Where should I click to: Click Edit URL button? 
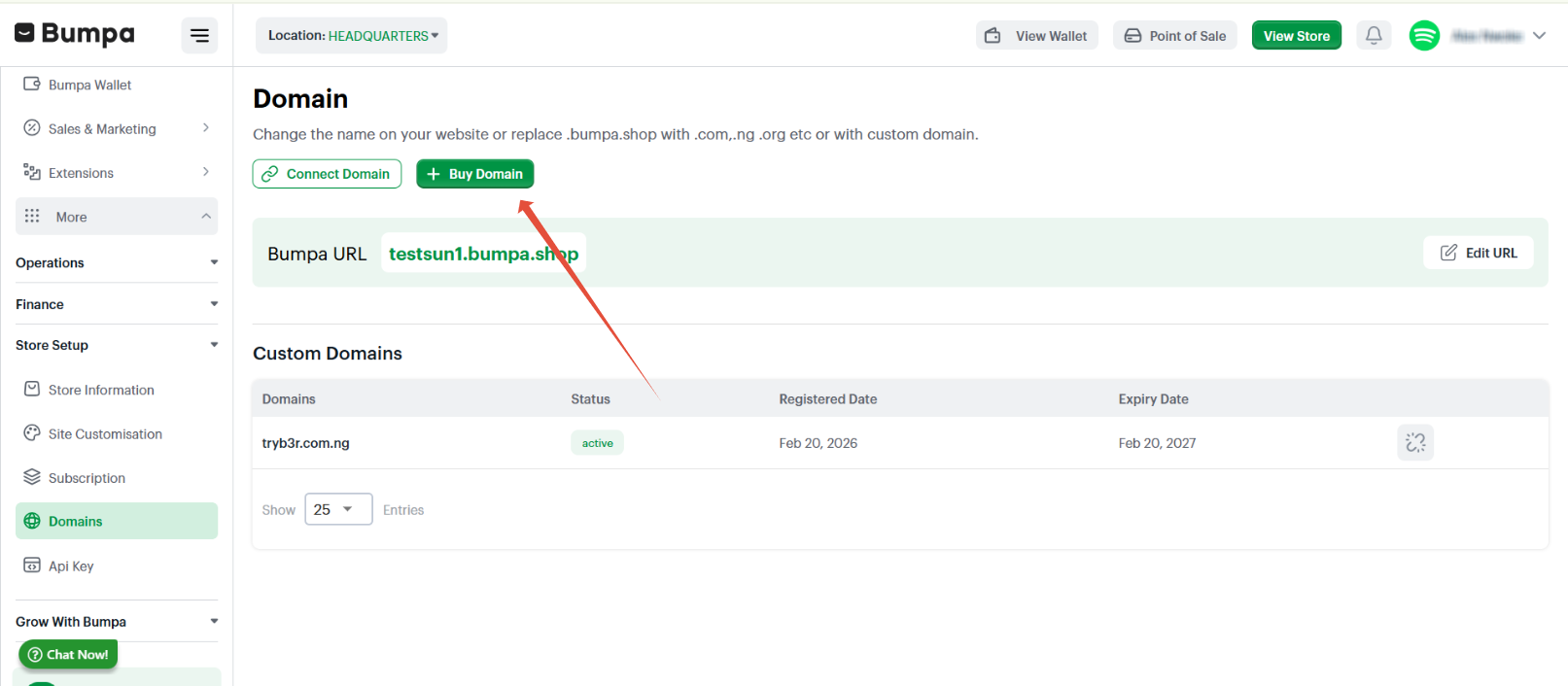coord(1479,253)
